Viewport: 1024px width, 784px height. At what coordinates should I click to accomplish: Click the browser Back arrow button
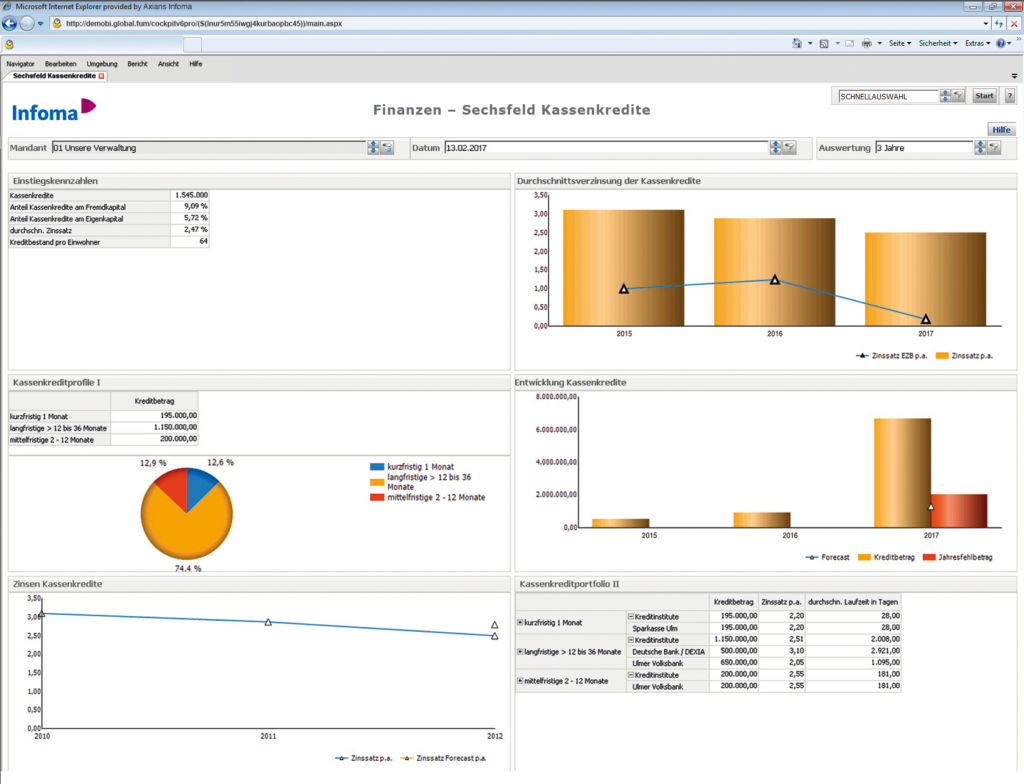tap(25, 23)
